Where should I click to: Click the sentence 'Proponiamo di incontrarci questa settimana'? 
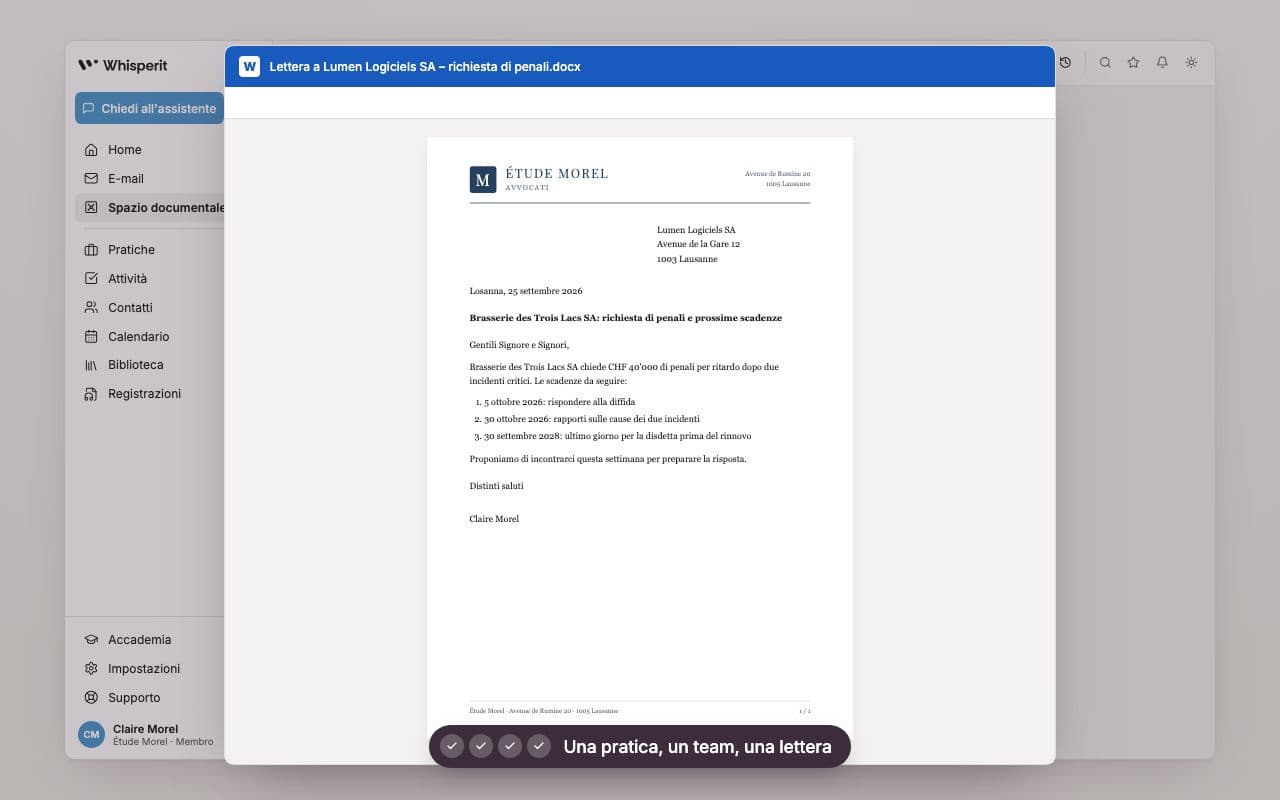(608, 459)
